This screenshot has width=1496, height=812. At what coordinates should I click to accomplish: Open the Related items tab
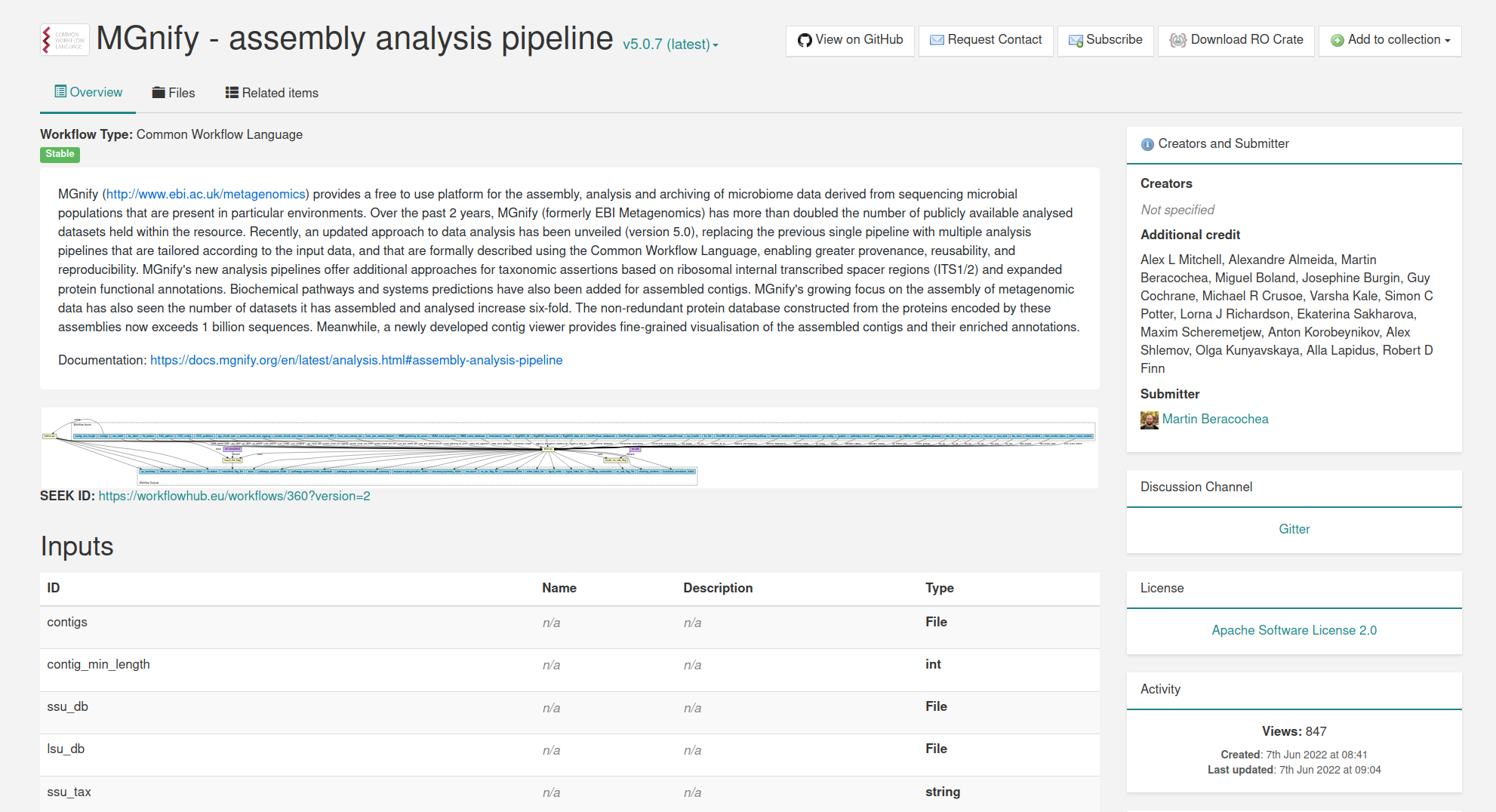(x=272, y=93)
